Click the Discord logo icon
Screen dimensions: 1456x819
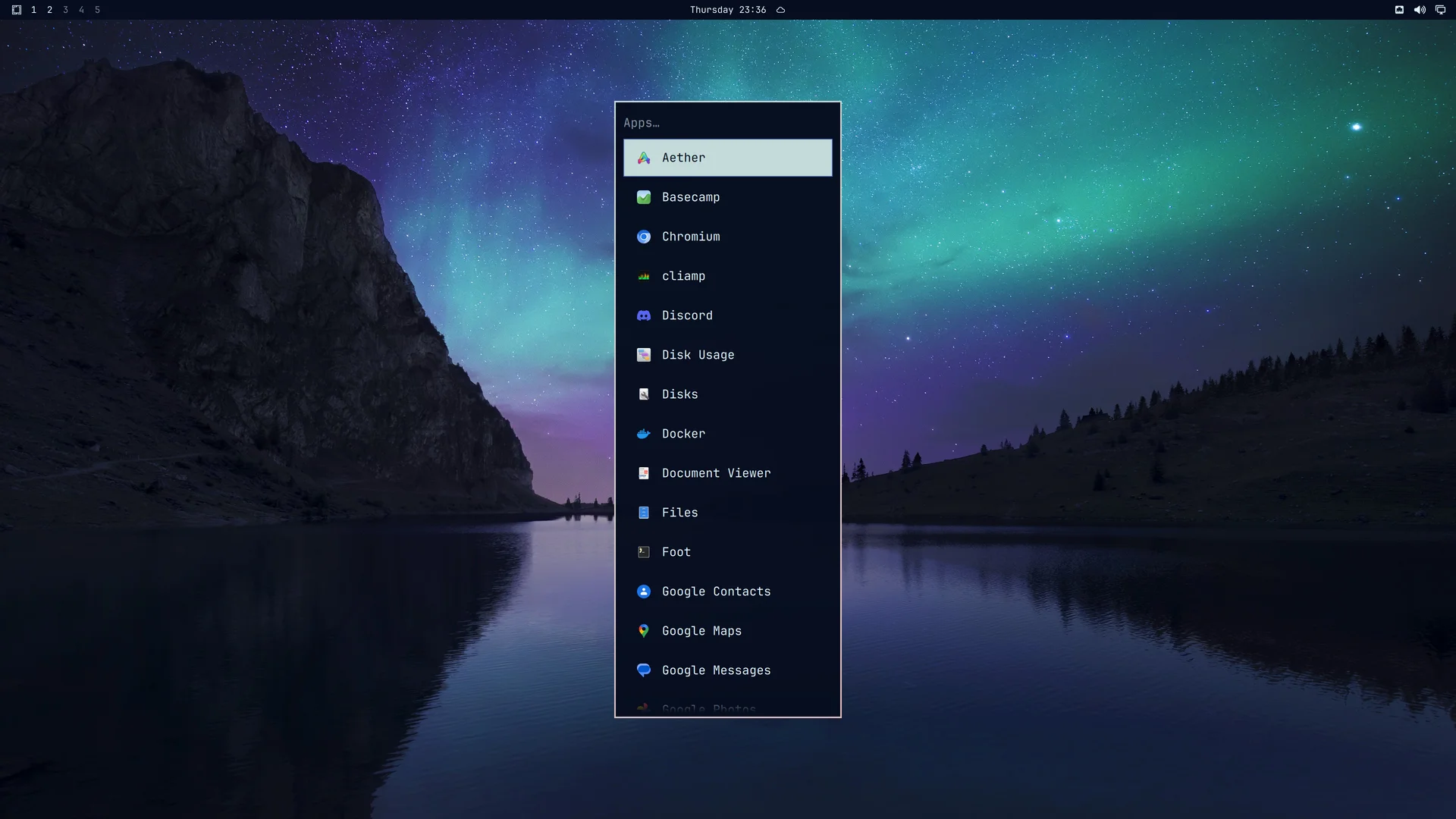coord(644,315)
